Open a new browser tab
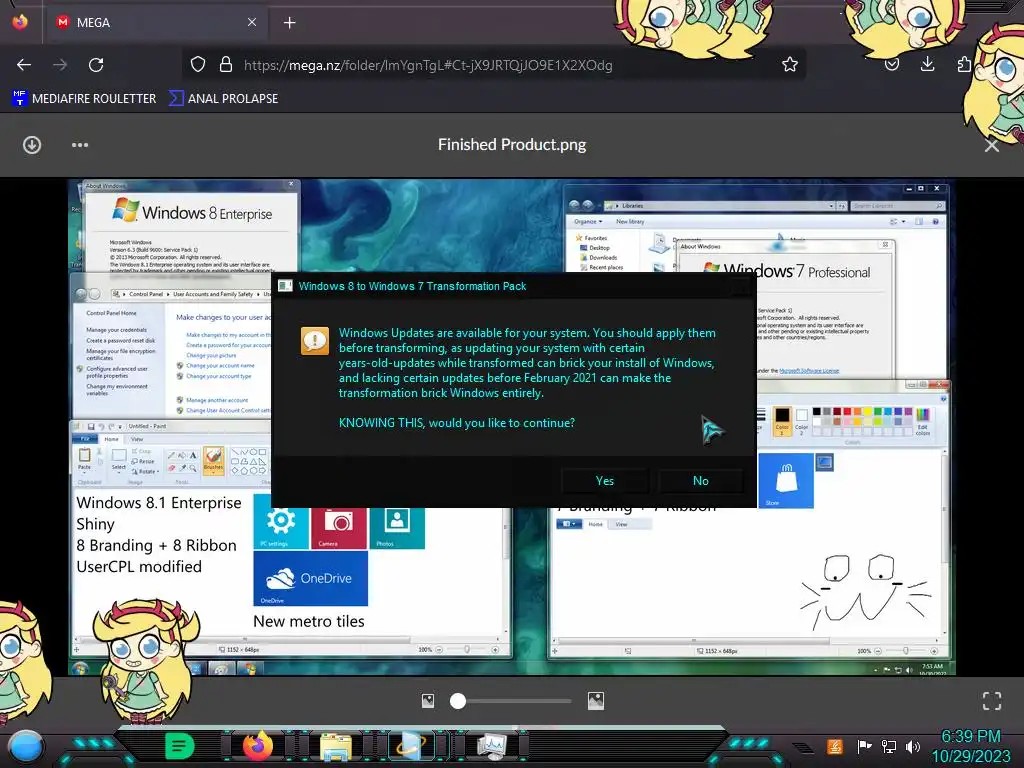 tap(289, 23)
